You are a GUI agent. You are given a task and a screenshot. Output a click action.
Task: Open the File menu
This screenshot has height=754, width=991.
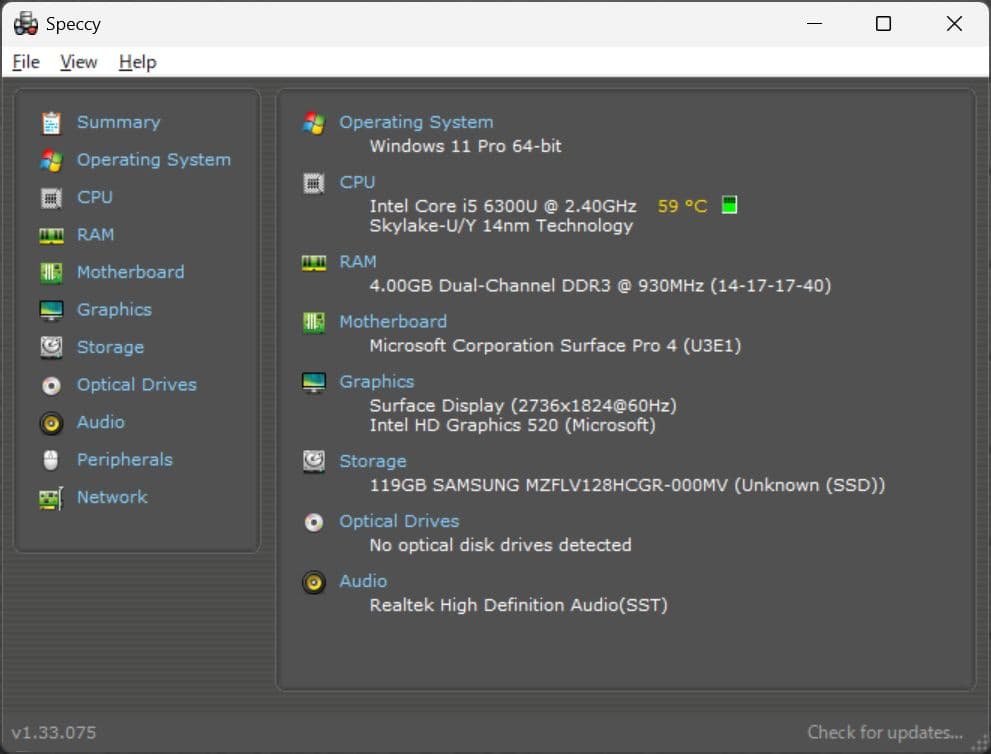click(x=26, y=62)
